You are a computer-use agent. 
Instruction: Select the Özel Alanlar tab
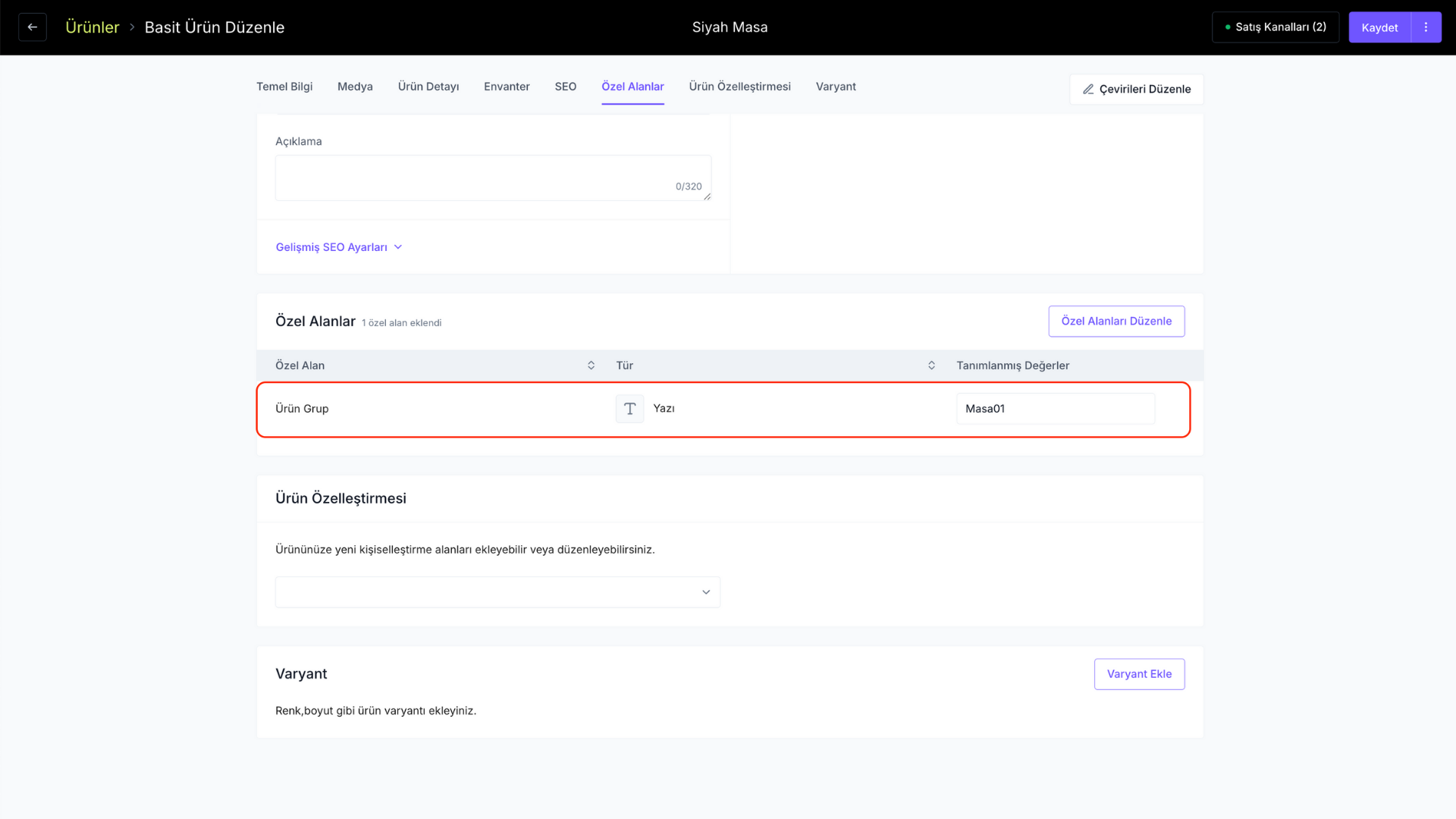(x=632, y=86)
